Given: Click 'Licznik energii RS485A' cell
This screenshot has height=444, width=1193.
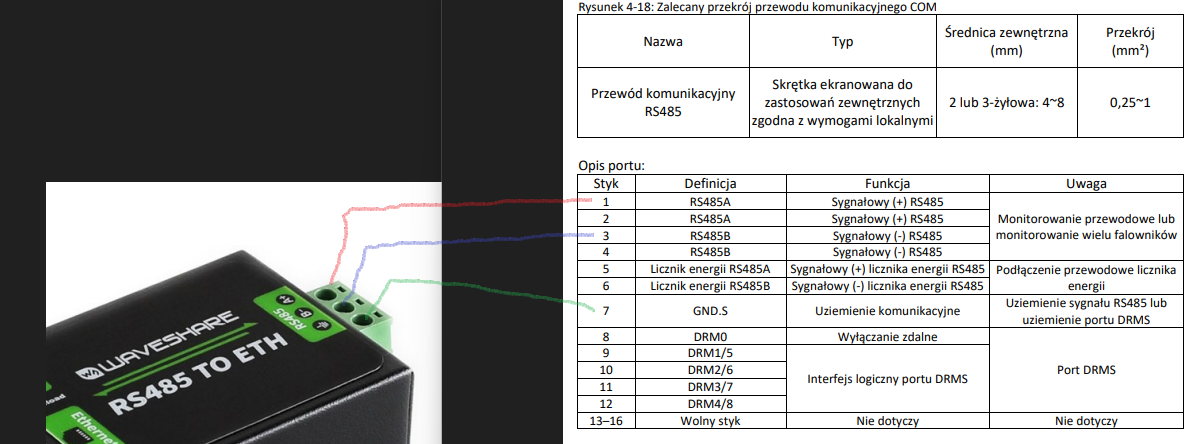Looking at the screenshot, I should [x=710, y=268].
